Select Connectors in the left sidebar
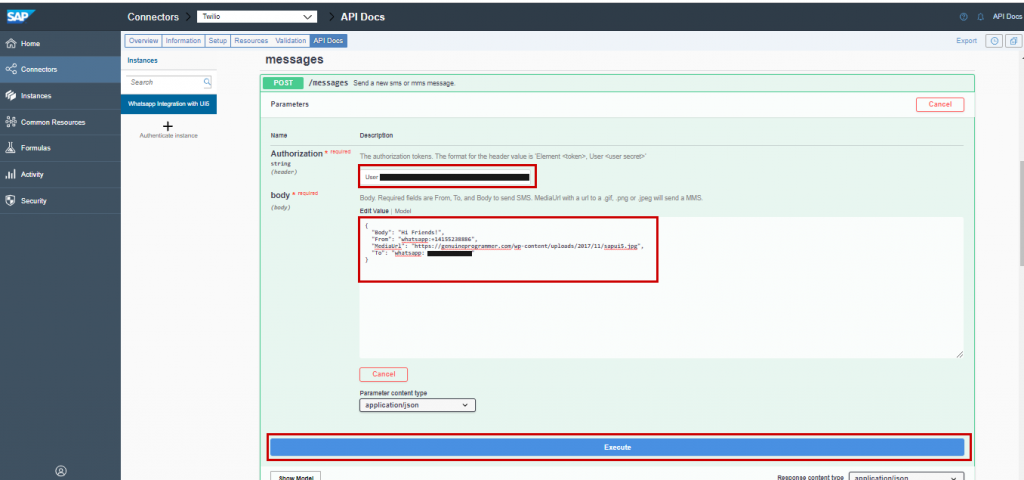 click(60, 69)
